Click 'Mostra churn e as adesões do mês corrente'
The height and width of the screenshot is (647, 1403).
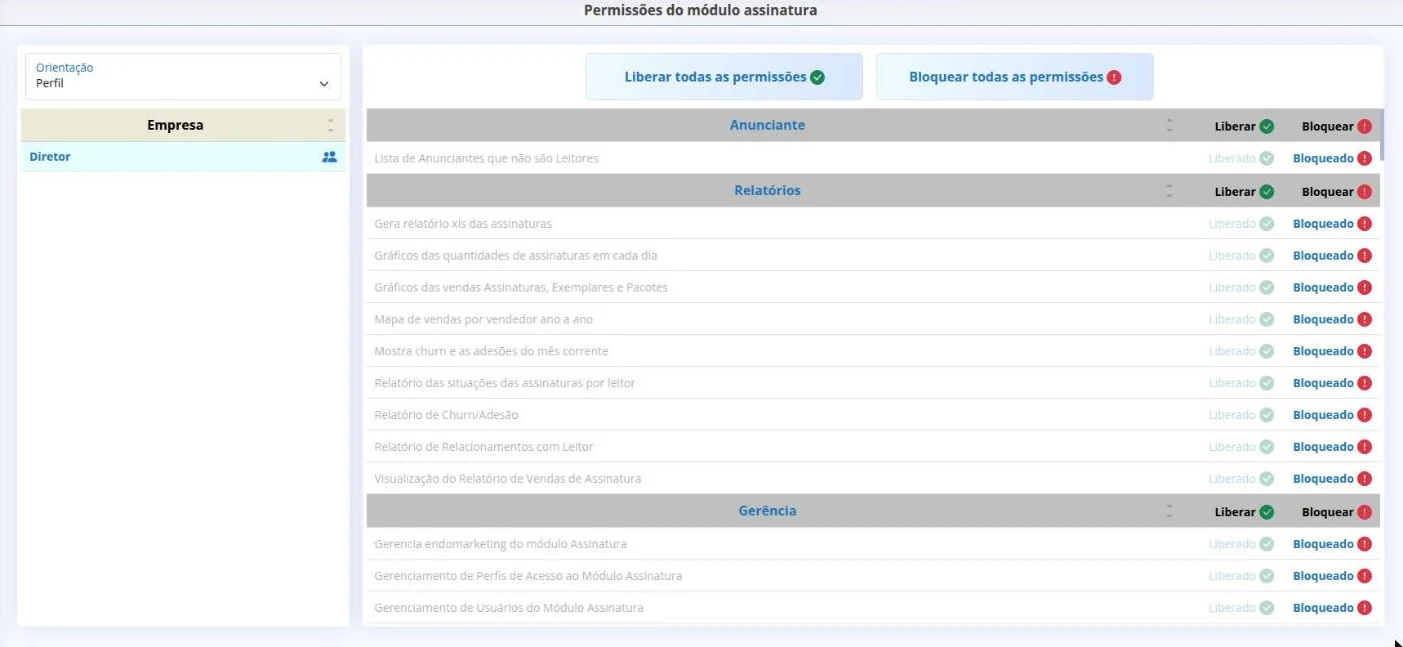491,352
